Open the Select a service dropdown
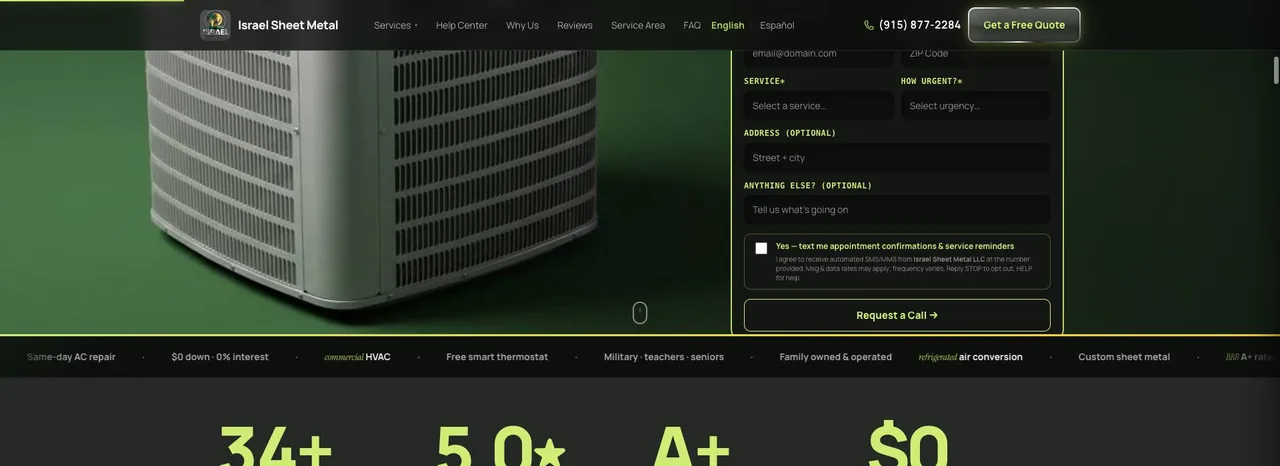 (x=819, y=106)
